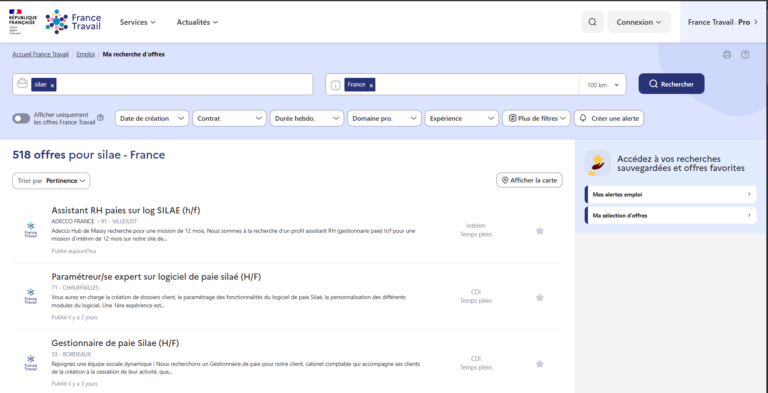Go to 'Emploi' breadcrumb

pyautogui.click(x=86, y=54)
